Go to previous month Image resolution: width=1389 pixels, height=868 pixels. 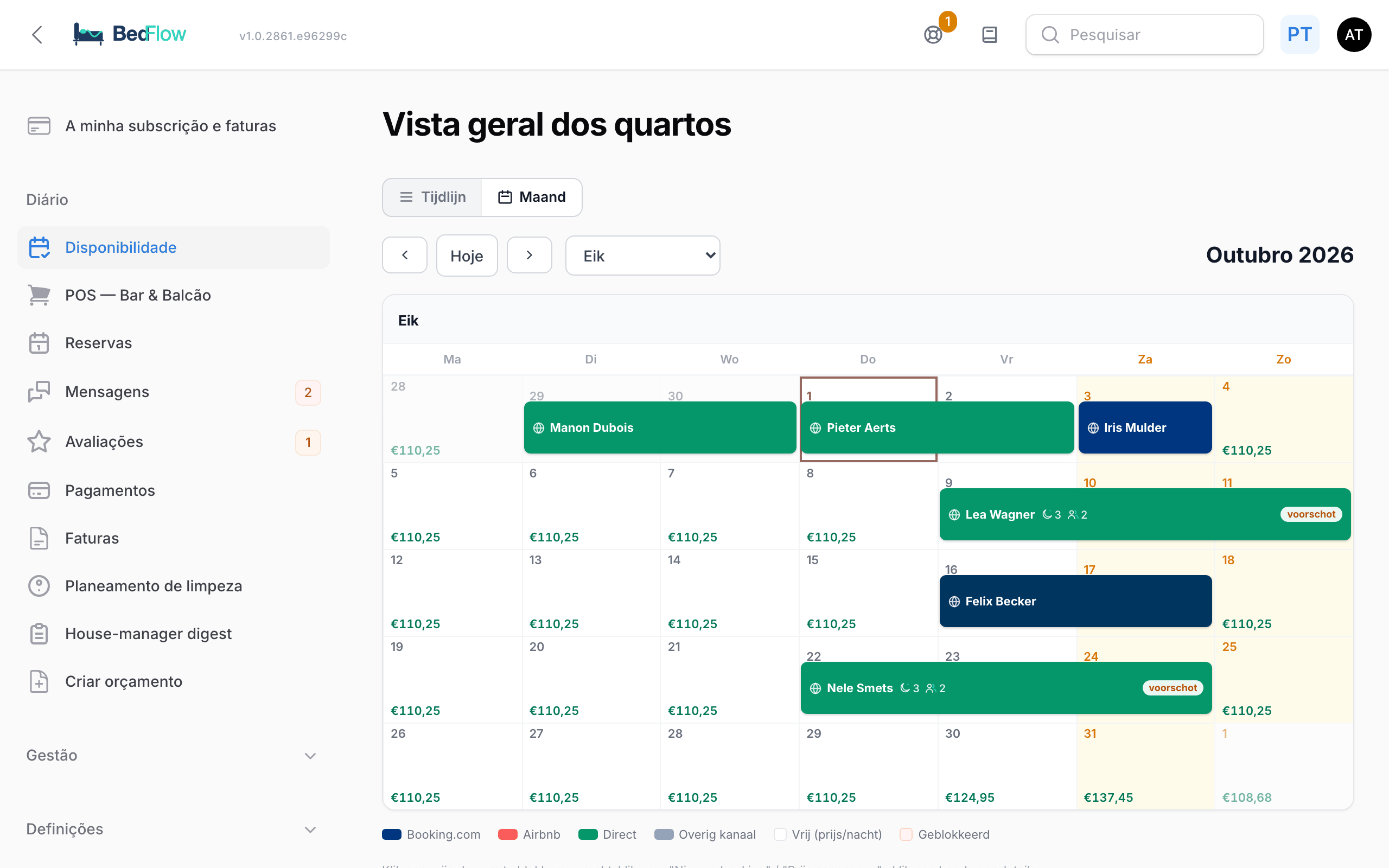[405, 255]
